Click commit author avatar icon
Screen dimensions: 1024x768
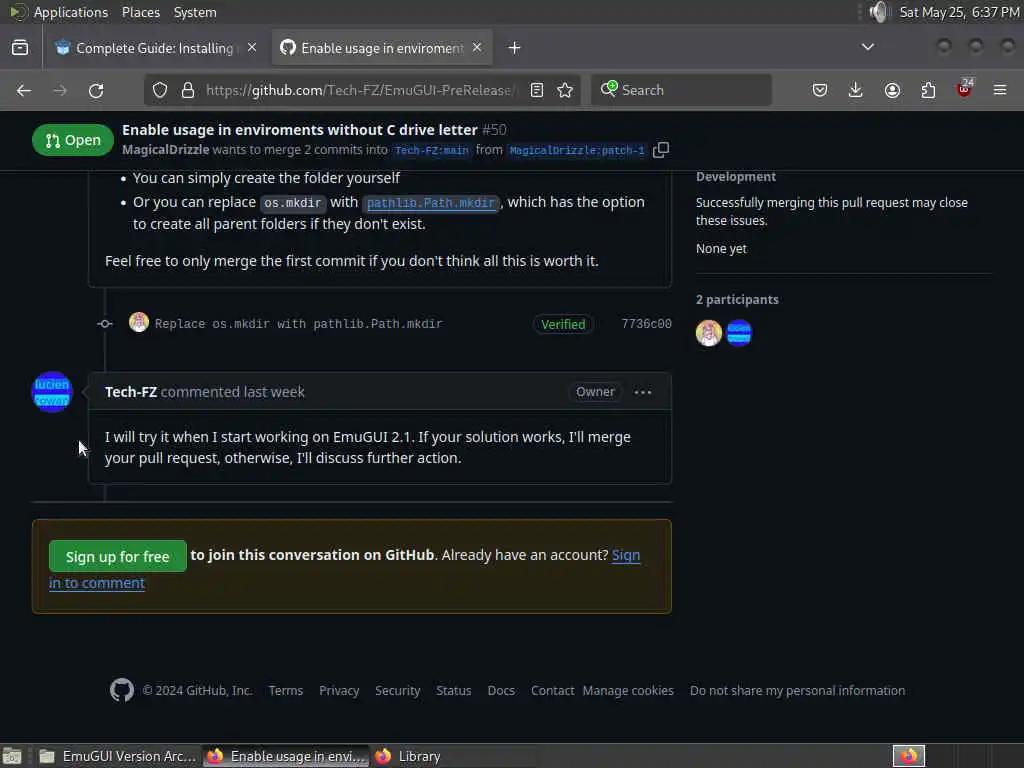coord(139,323)
